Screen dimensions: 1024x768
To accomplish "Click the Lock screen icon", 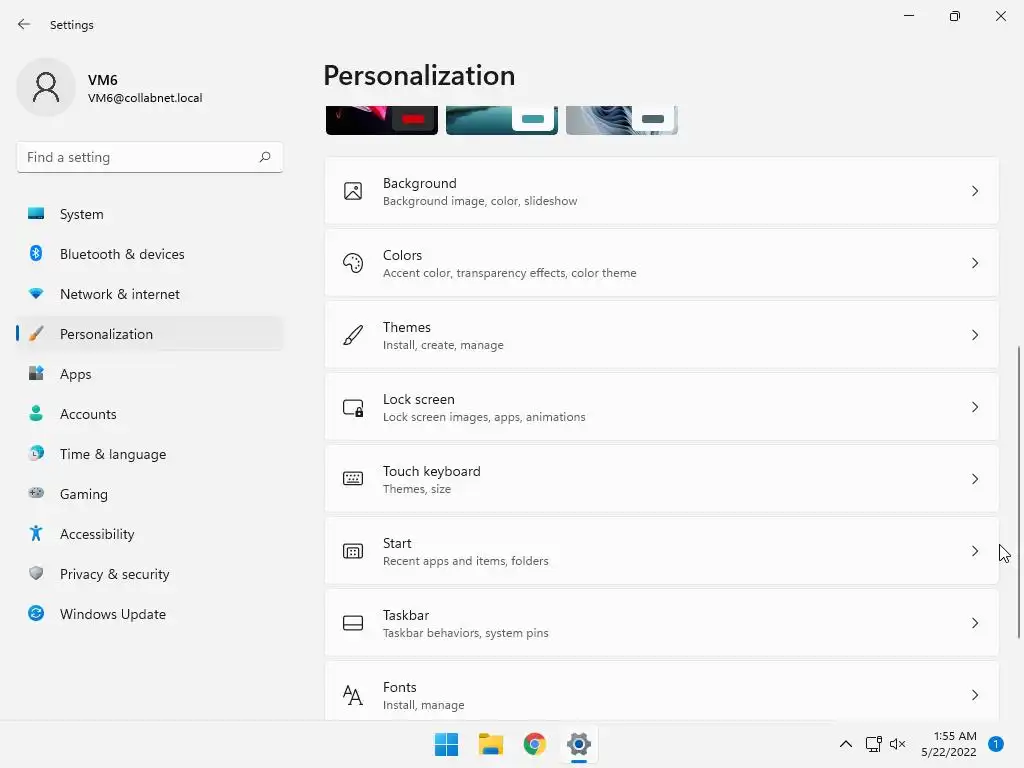I will tap(353, 408).
